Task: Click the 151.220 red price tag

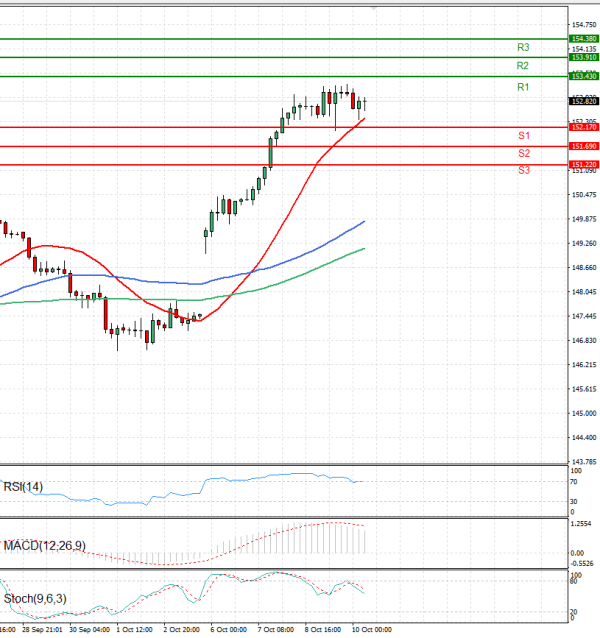Action: tap(583, 164)
